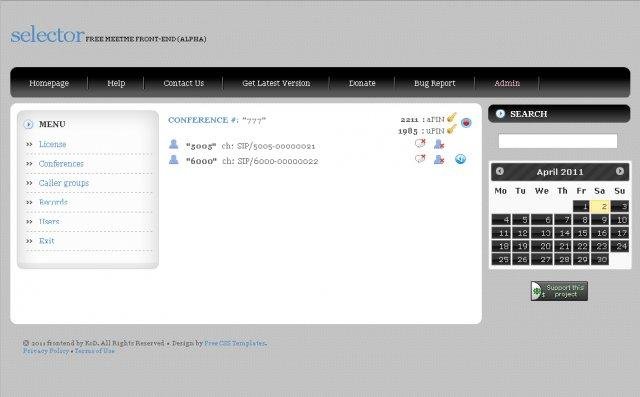Select April 15 in the calendar
The height and width of the screenshot is (397, 640).
coord(581,233)
